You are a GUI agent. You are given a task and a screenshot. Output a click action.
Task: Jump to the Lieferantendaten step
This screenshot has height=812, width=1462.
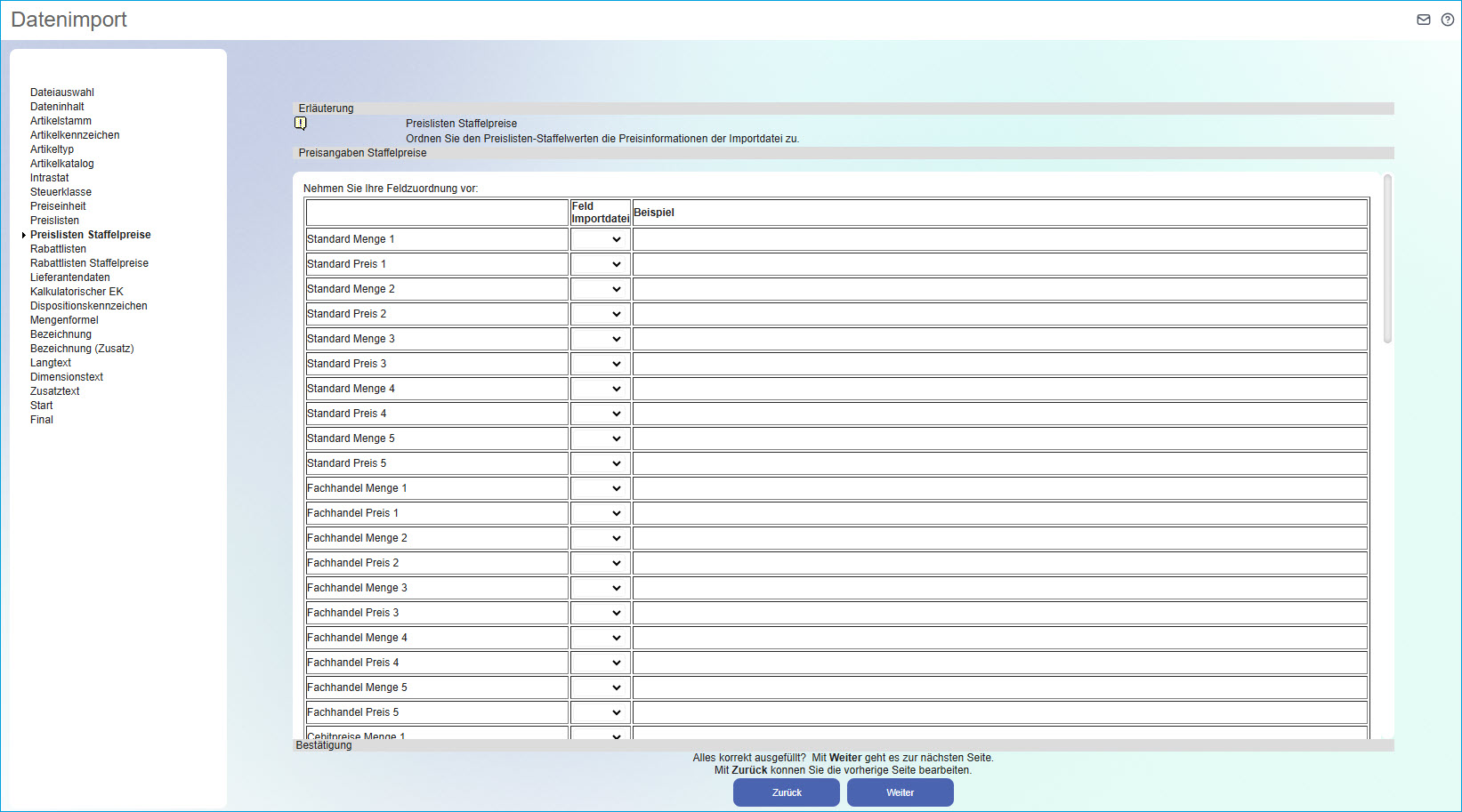point(69,277)
